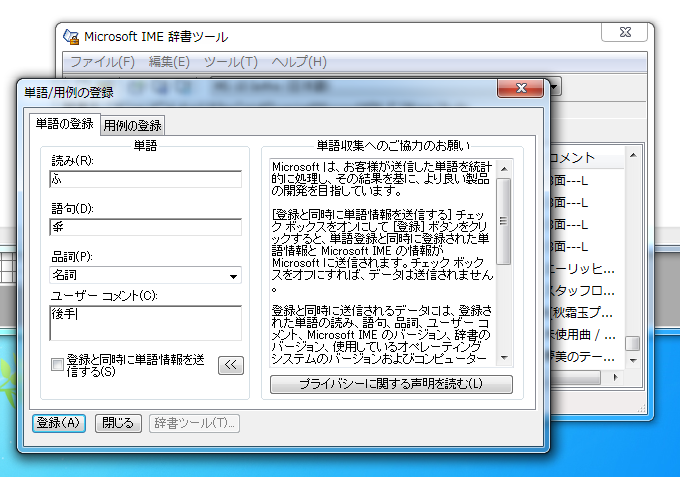Screen dimensions: 680x477
Task: Switch to the 用例の登録 tab
Action: pyautogui.click(x=132, y=126)
